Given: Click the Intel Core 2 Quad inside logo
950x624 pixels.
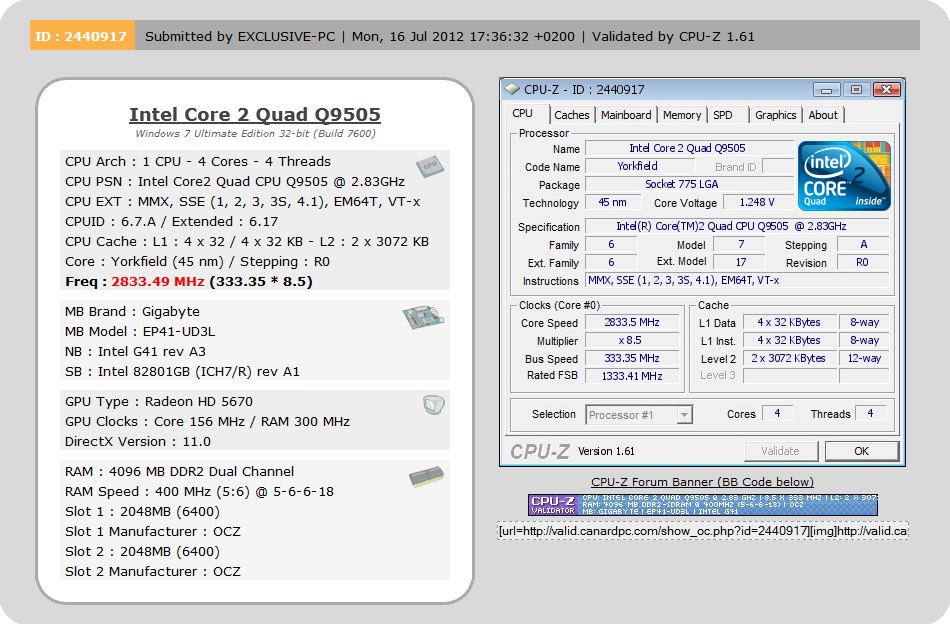Looking at the screenshot, I should point(844,176).
